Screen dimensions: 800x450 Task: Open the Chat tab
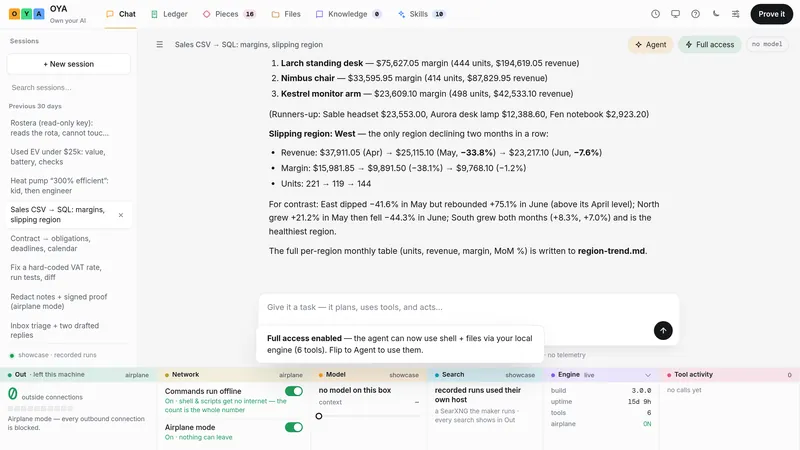121,14
